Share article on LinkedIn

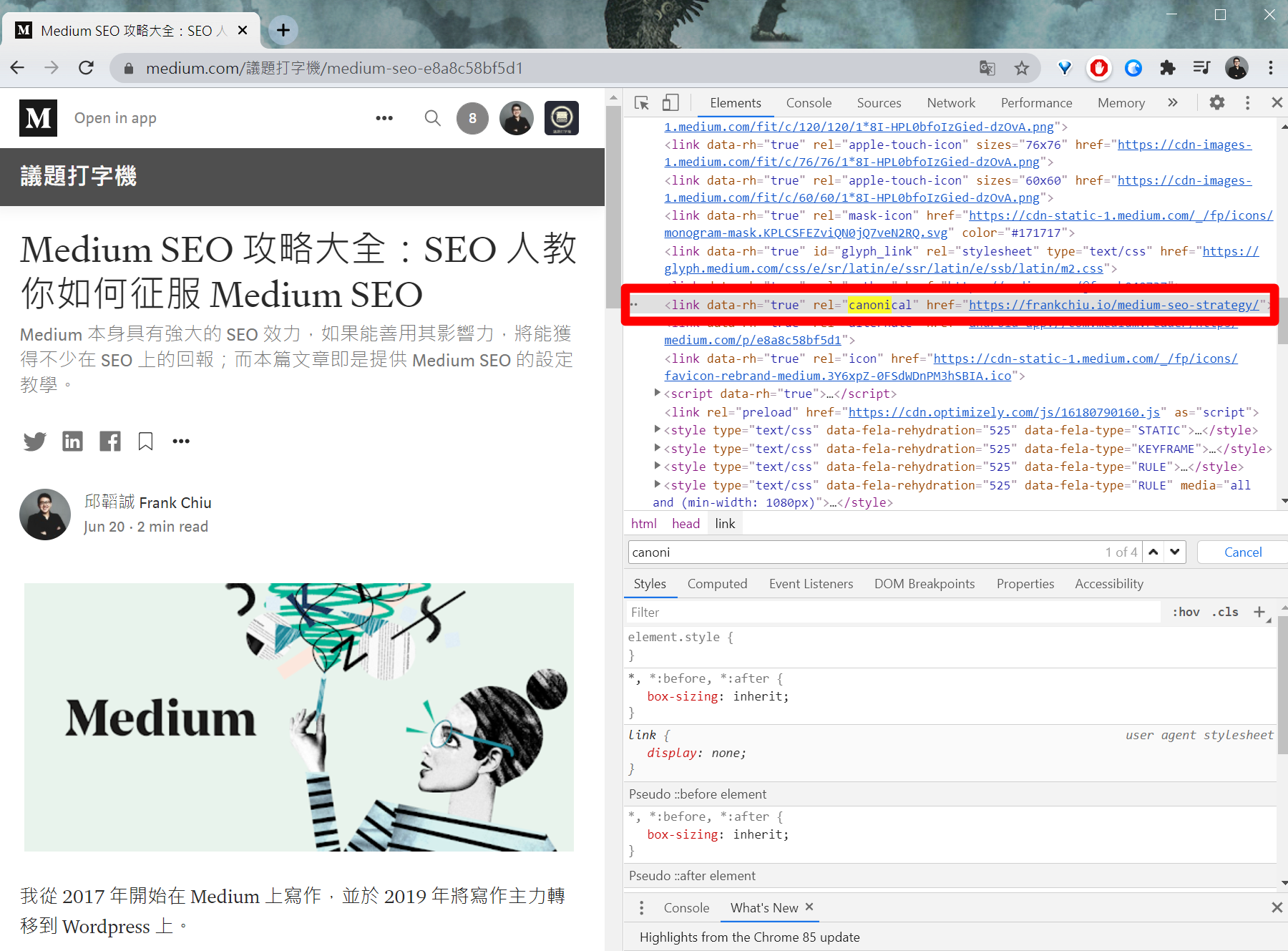[x=72, y=442]
